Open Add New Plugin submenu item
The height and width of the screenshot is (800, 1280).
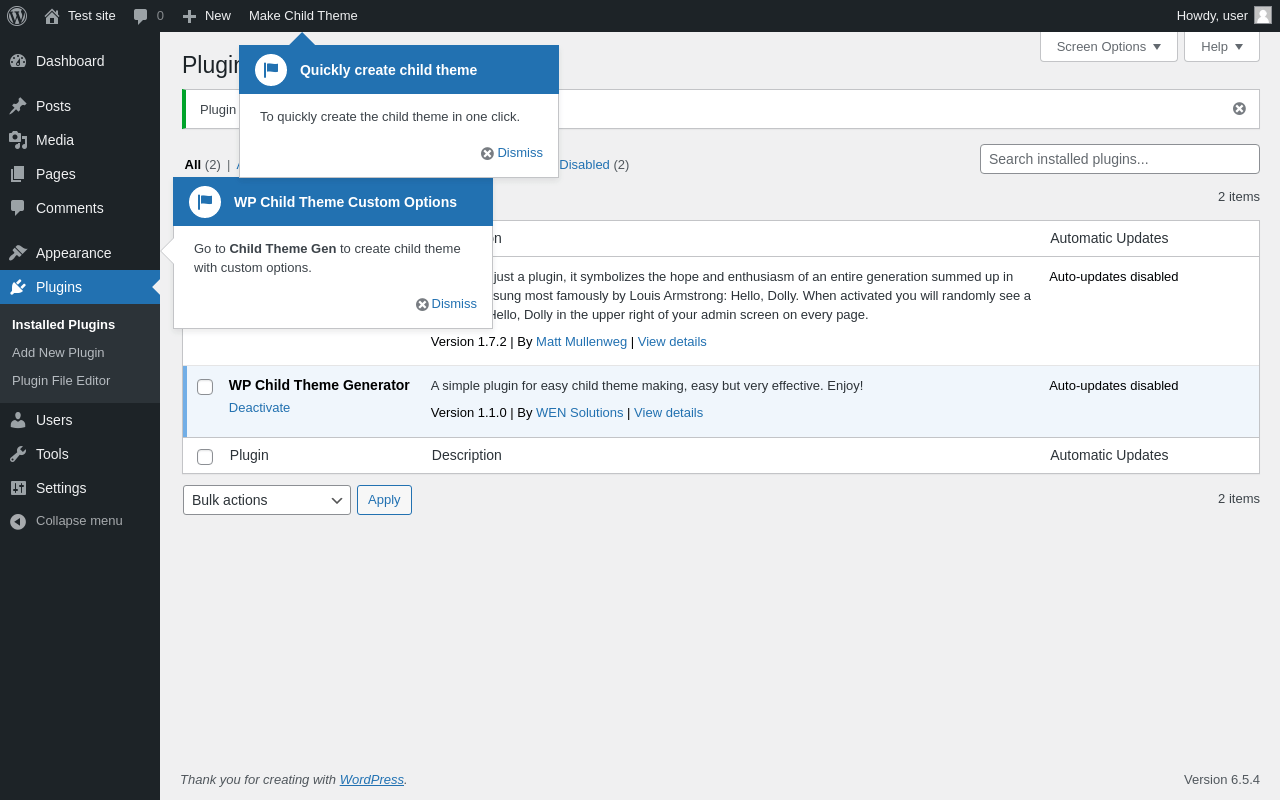pos(58,353)
